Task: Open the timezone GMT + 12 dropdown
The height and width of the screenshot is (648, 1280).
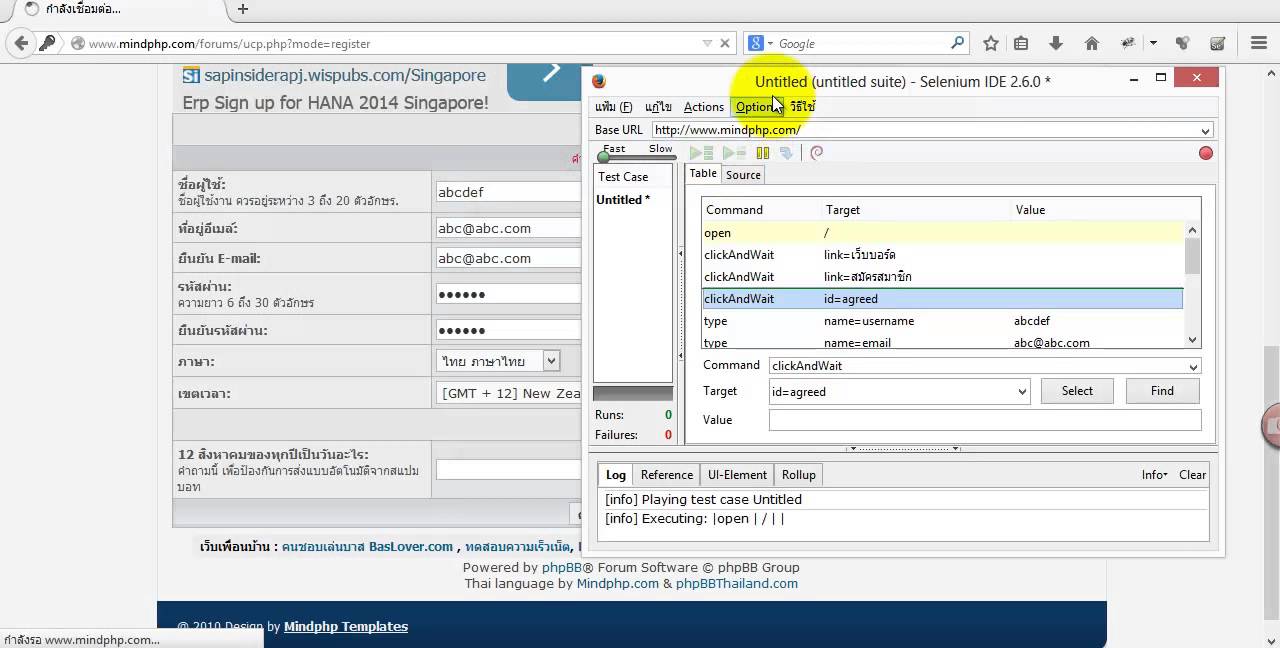Action: point(509,393)
